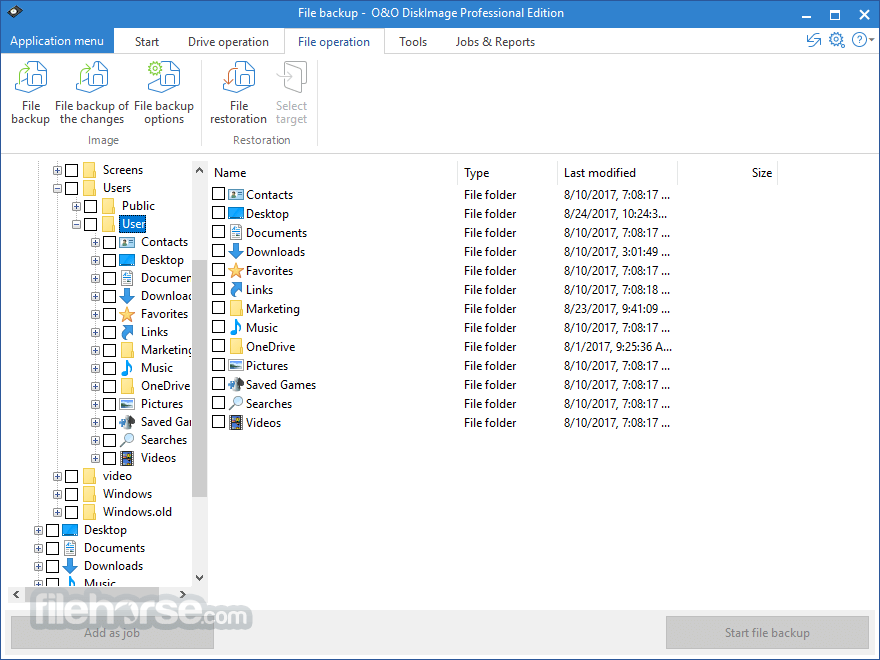This screenshot has width=880, height=660.
Task: Switch to the Start tab
Action: pos(146,42)
